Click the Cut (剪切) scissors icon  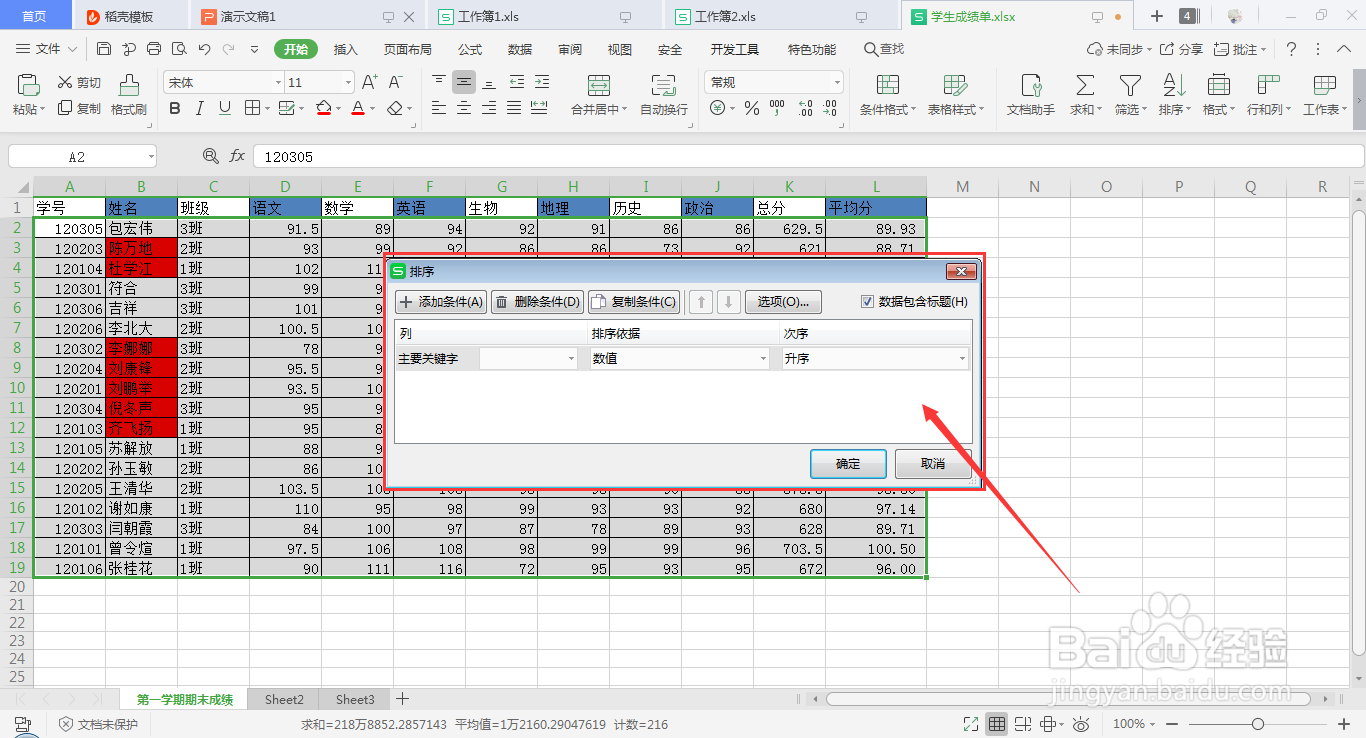(65, 83)
